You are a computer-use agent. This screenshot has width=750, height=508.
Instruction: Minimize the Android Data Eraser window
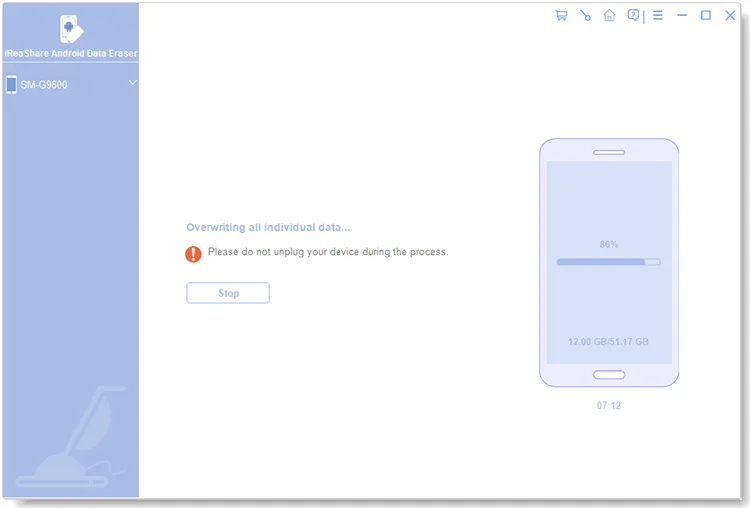point(682,15)
